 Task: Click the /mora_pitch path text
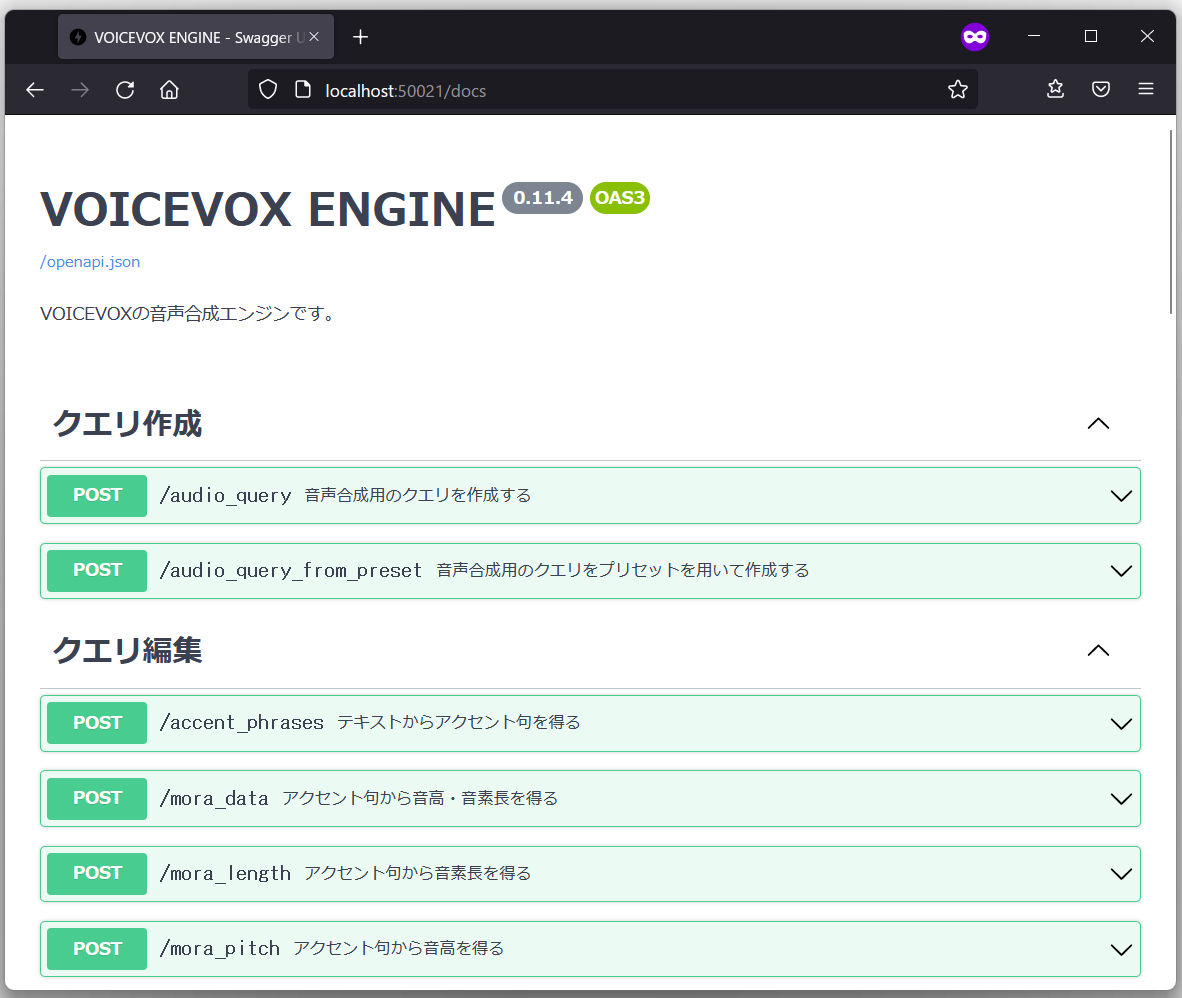[219, 949]
